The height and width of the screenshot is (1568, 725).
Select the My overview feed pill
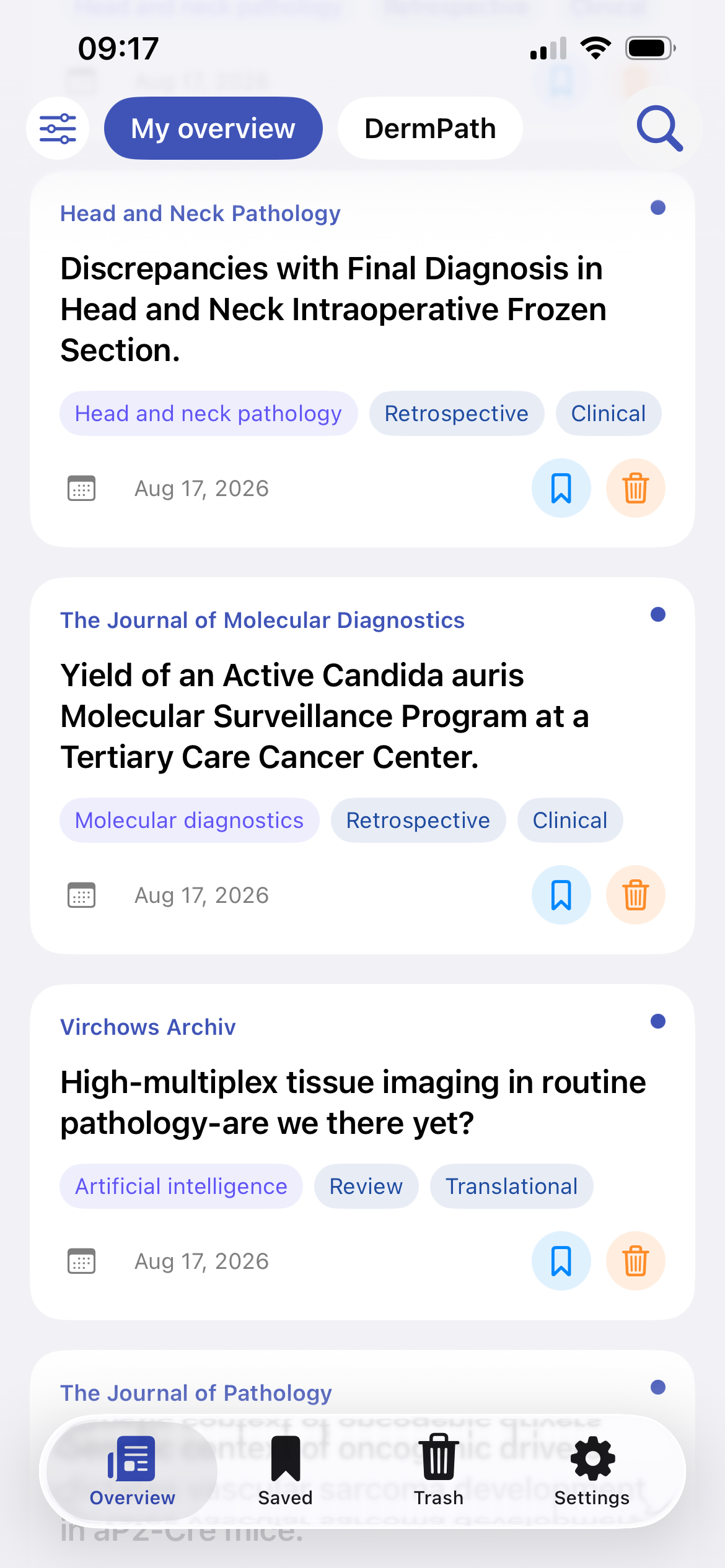click(x=213, y=128)
